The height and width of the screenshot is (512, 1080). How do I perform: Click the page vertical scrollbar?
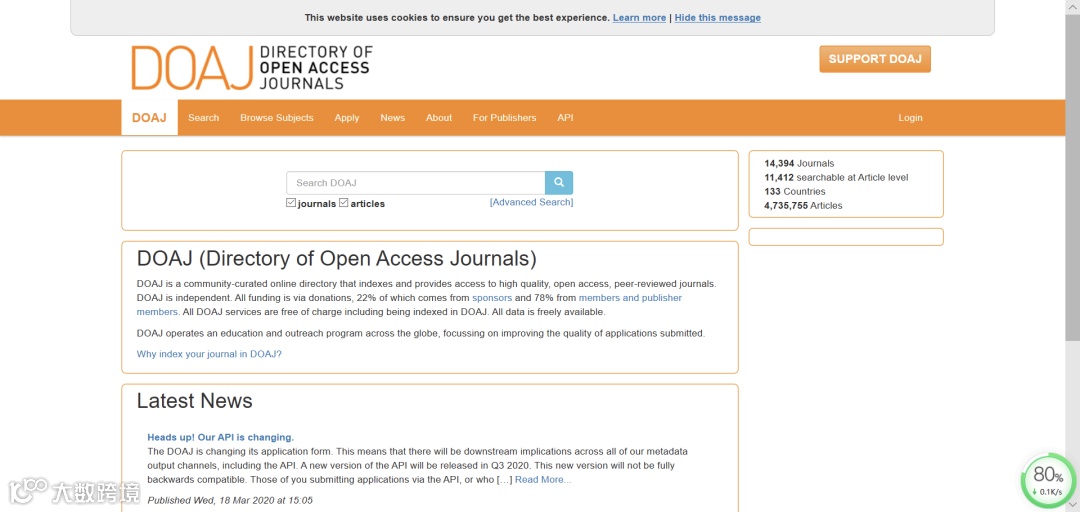pos(1072,179)
